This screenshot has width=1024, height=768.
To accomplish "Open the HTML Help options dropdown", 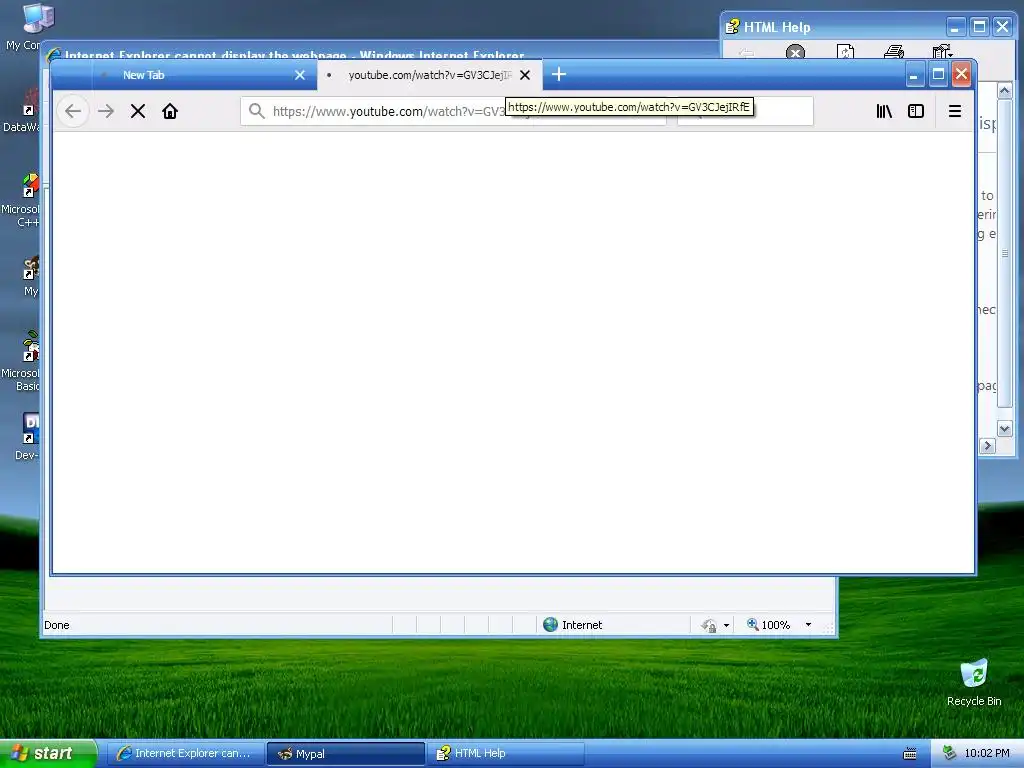I will pyautogui.click(x=942, y=52).
